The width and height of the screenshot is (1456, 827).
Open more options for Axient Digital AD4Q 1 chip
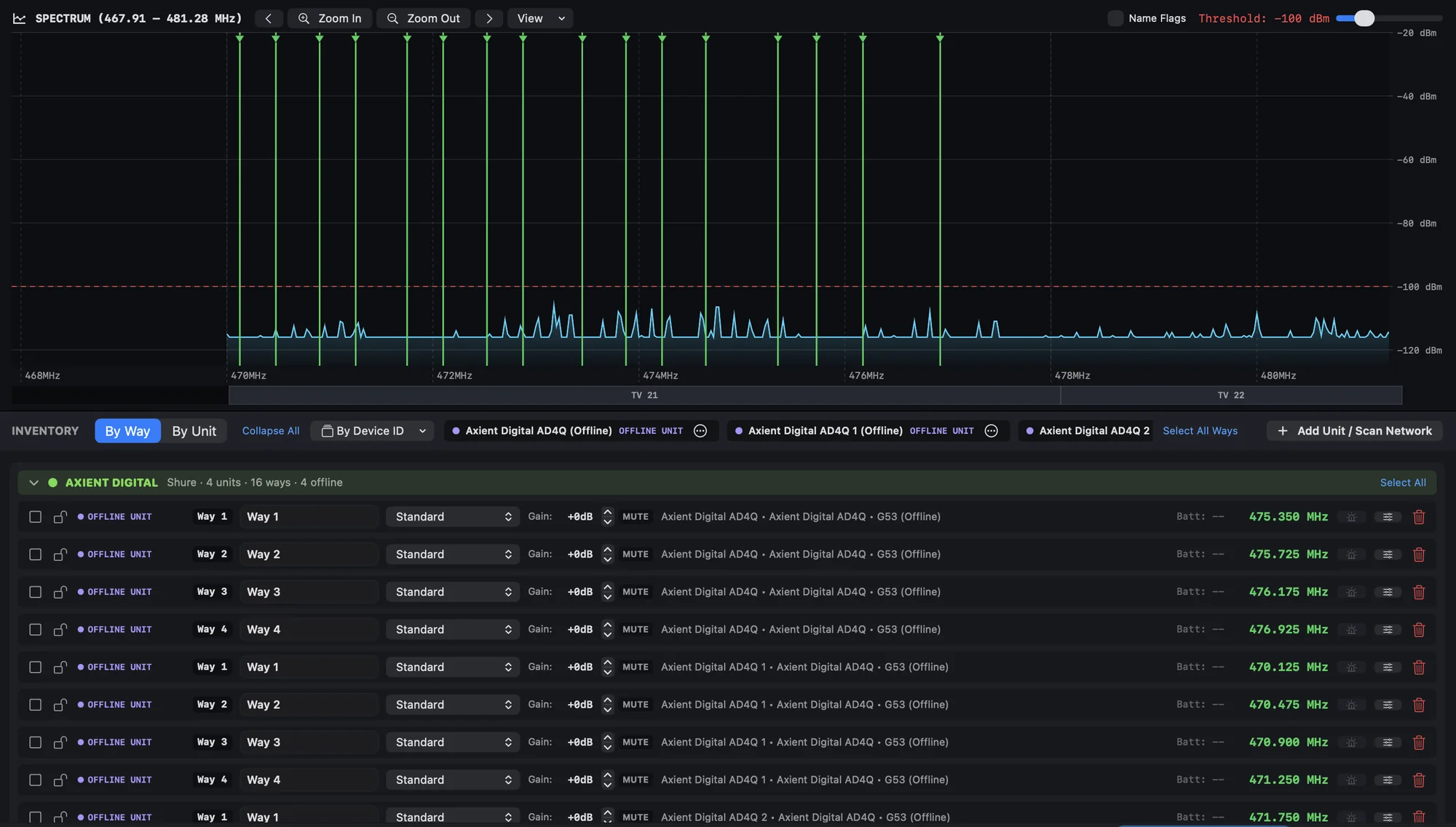pyautogui.click(x=991, y=431)
